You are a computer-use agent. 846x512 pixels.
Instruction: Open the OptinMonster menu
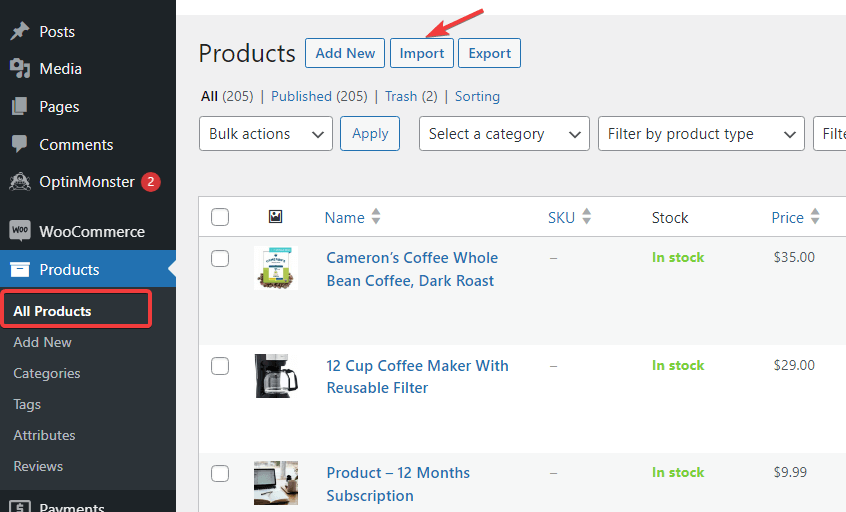(x=88, y=182)
